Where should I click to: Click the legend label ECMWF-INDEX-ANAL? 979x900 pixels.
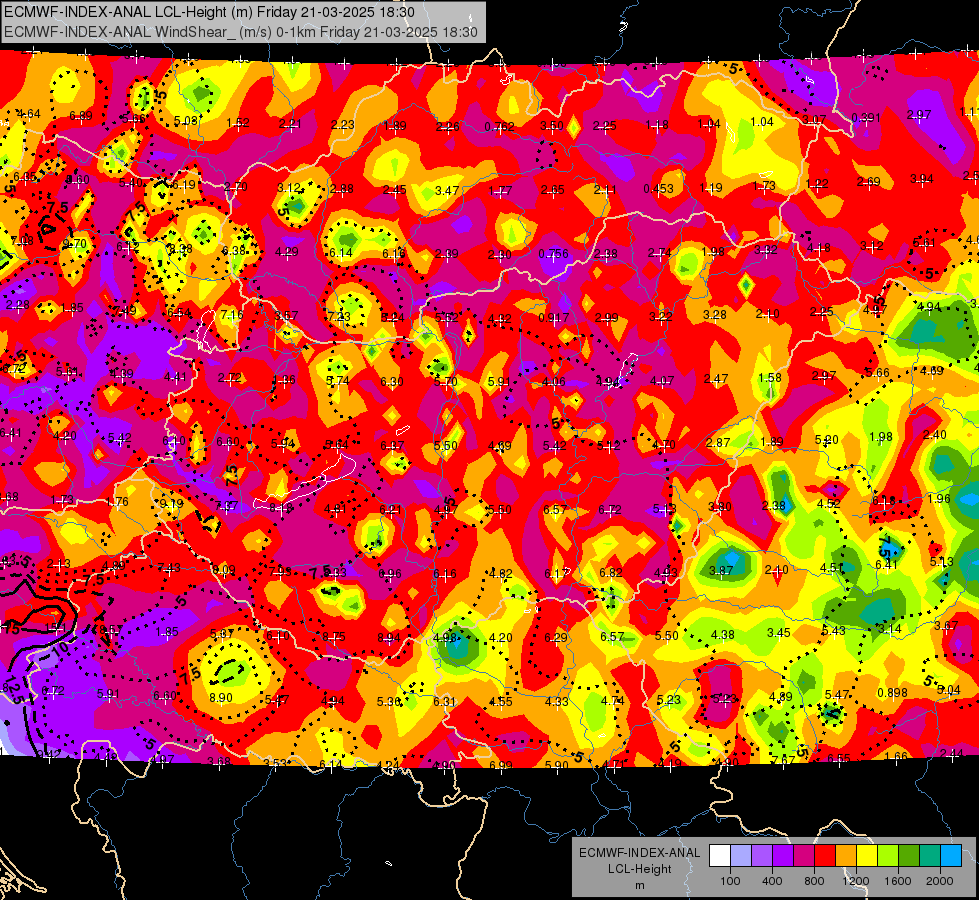(639, 853)
